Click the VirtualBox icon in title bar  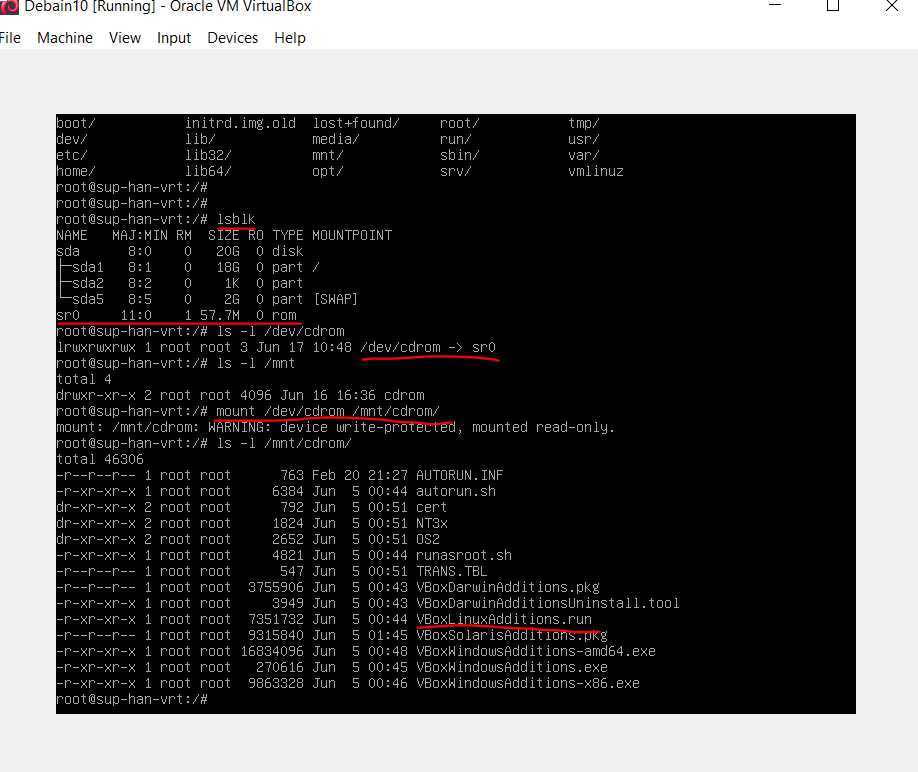tap(9, 6)
